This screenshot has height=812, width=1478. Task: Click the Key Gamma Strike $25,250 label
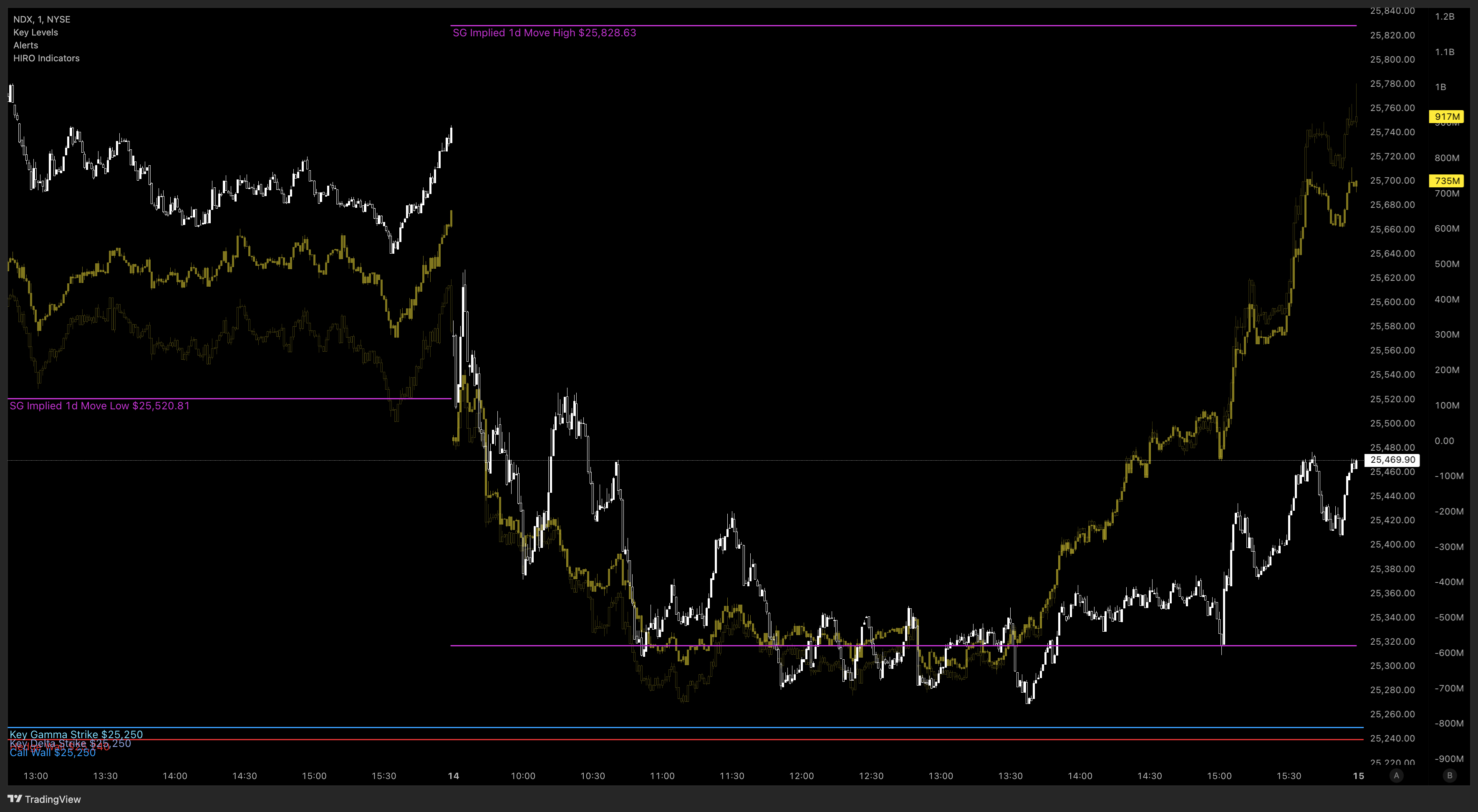click(76, 734)
